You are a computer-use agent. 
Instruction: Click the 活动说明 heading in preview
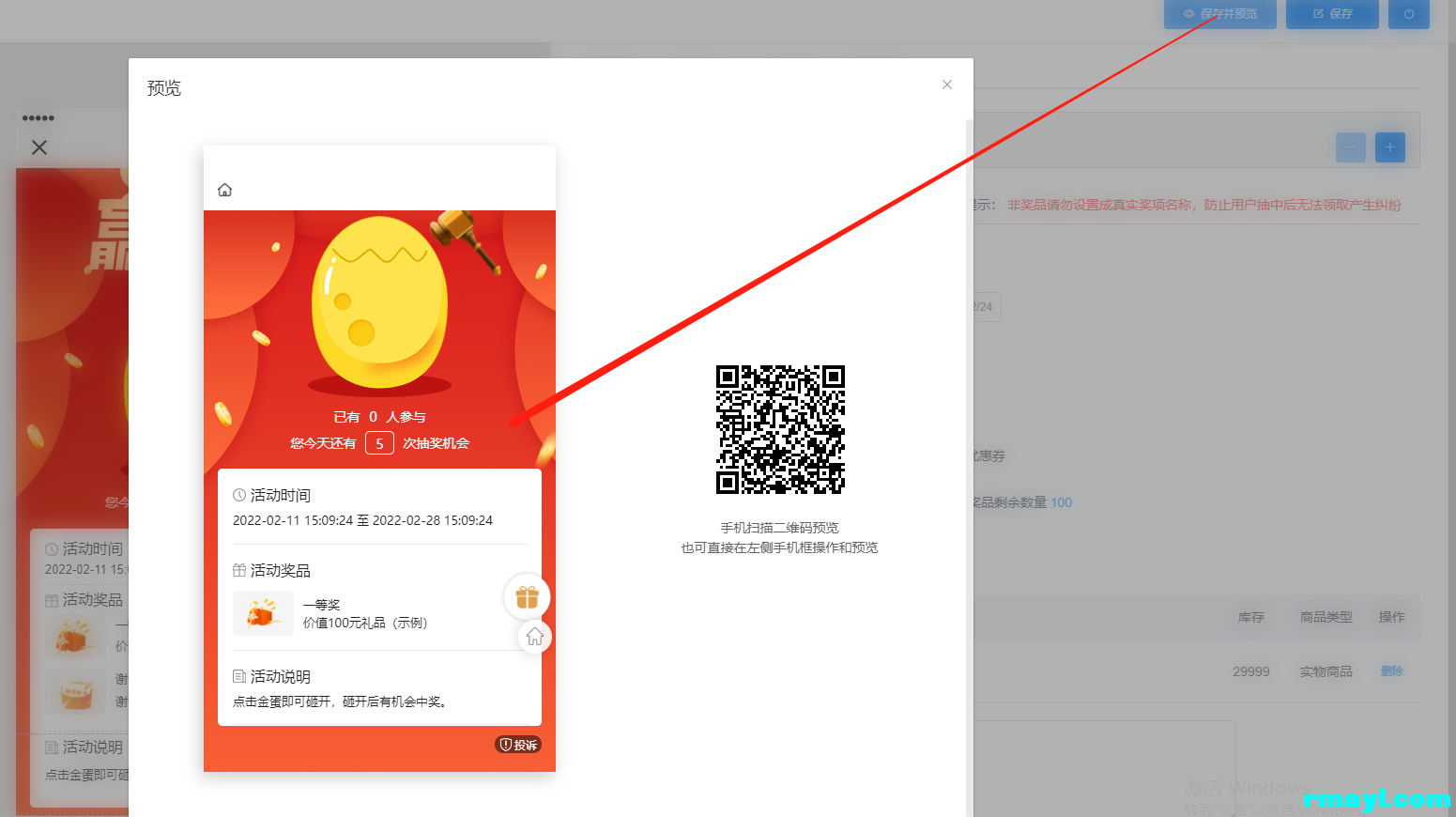[x=280, y=676]
